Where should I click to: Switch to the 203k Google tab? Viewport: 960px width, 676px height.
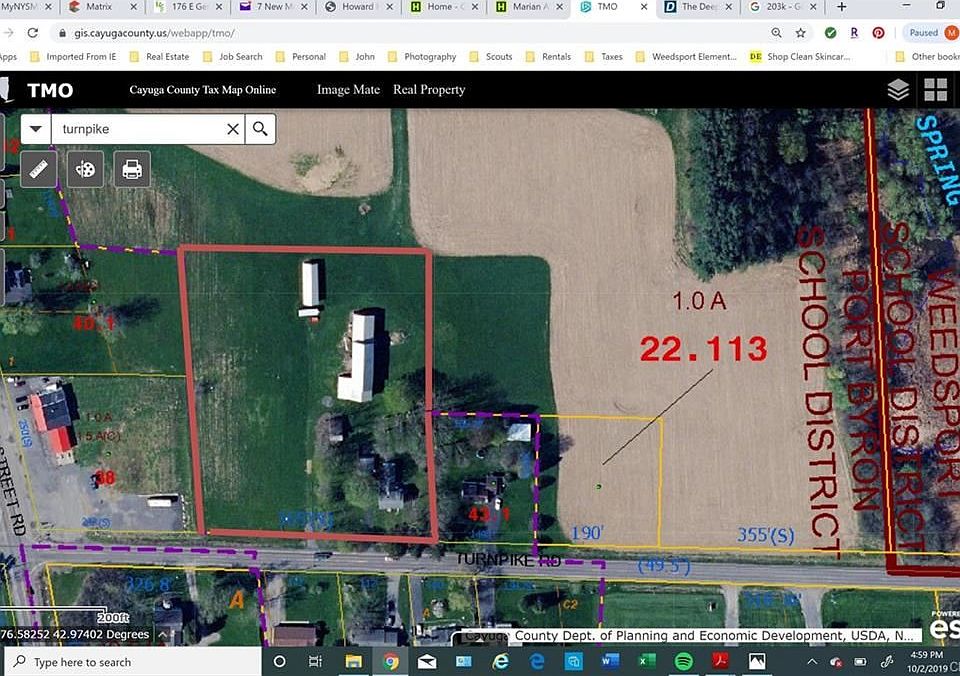(784, 7)
